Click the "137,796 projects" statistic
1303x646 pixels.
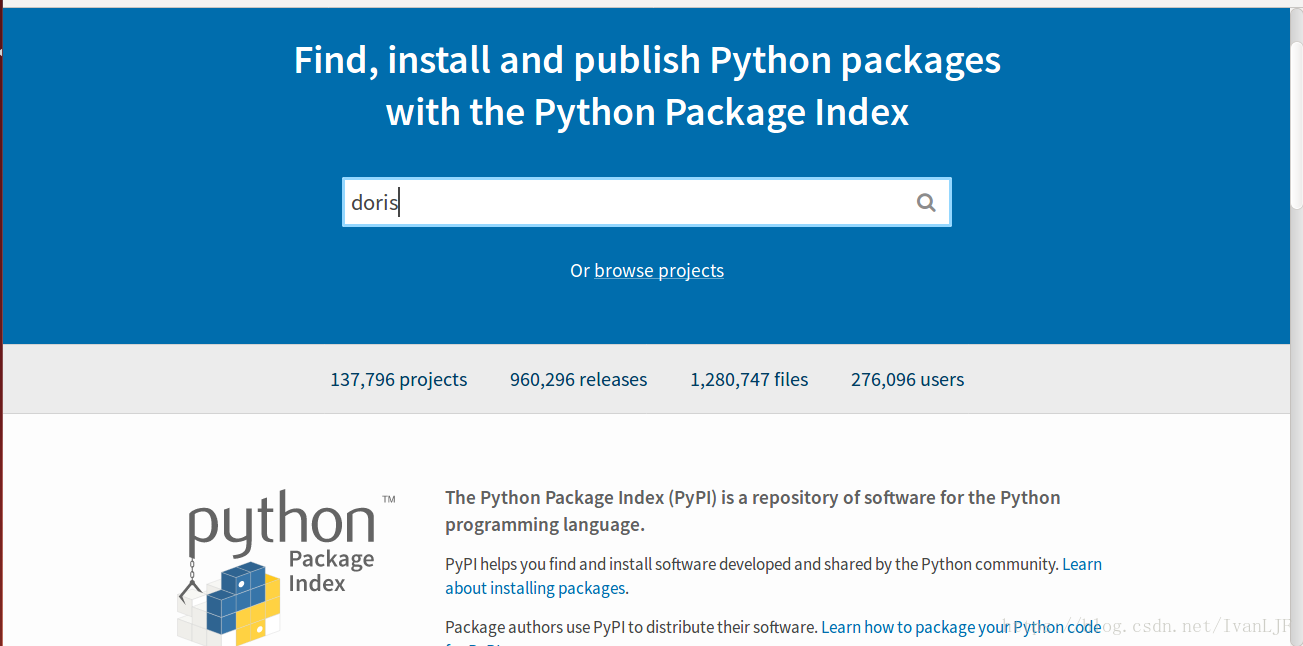(x=399, y=380)
